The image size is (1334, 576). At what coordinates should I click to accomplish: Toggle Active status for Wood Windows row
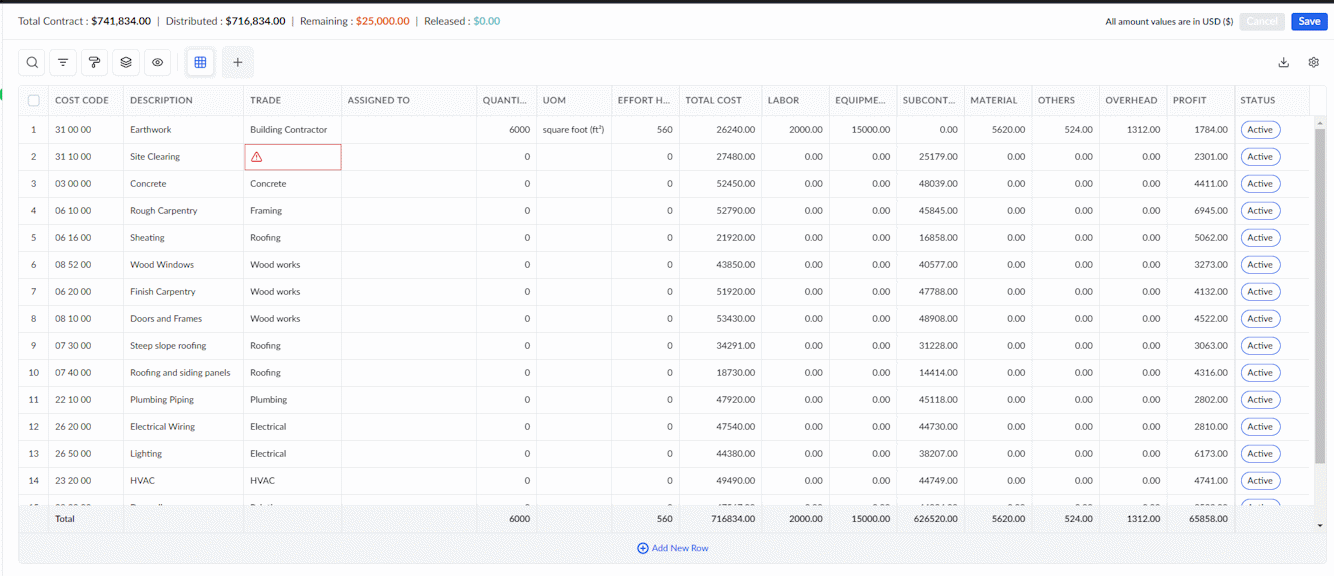pos(1260,265)
